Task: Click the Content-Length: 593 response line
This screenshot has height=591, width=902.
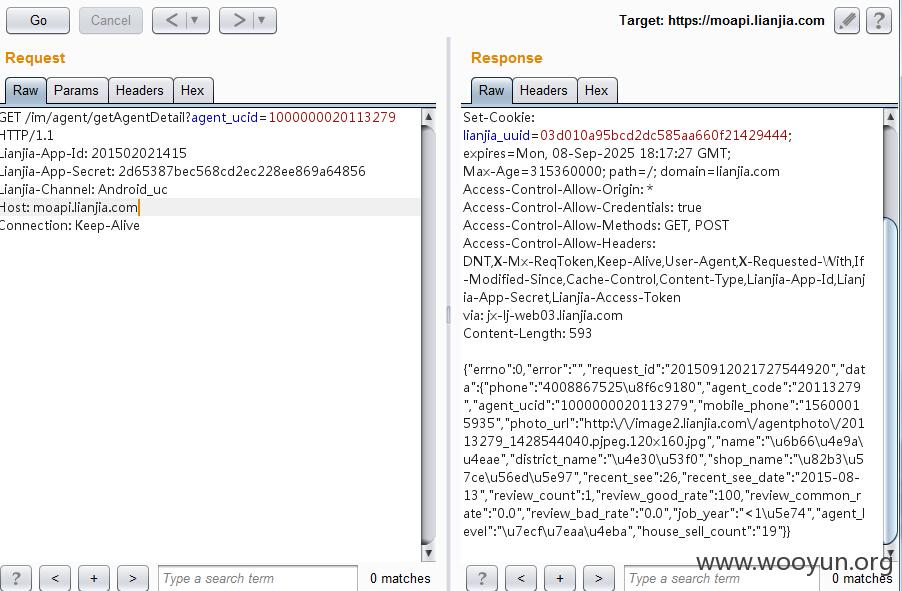Action: click(528, 333)
